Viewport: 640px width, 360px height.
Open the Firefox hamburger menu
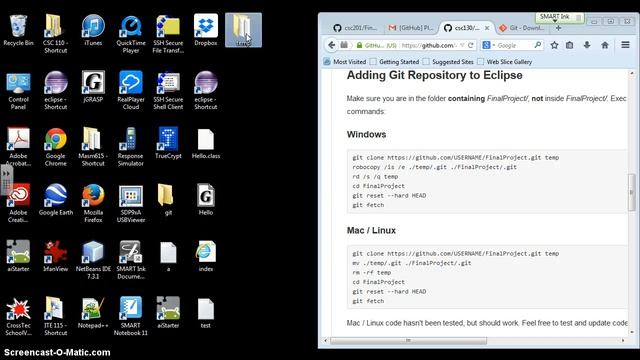(x=625, y=45)
